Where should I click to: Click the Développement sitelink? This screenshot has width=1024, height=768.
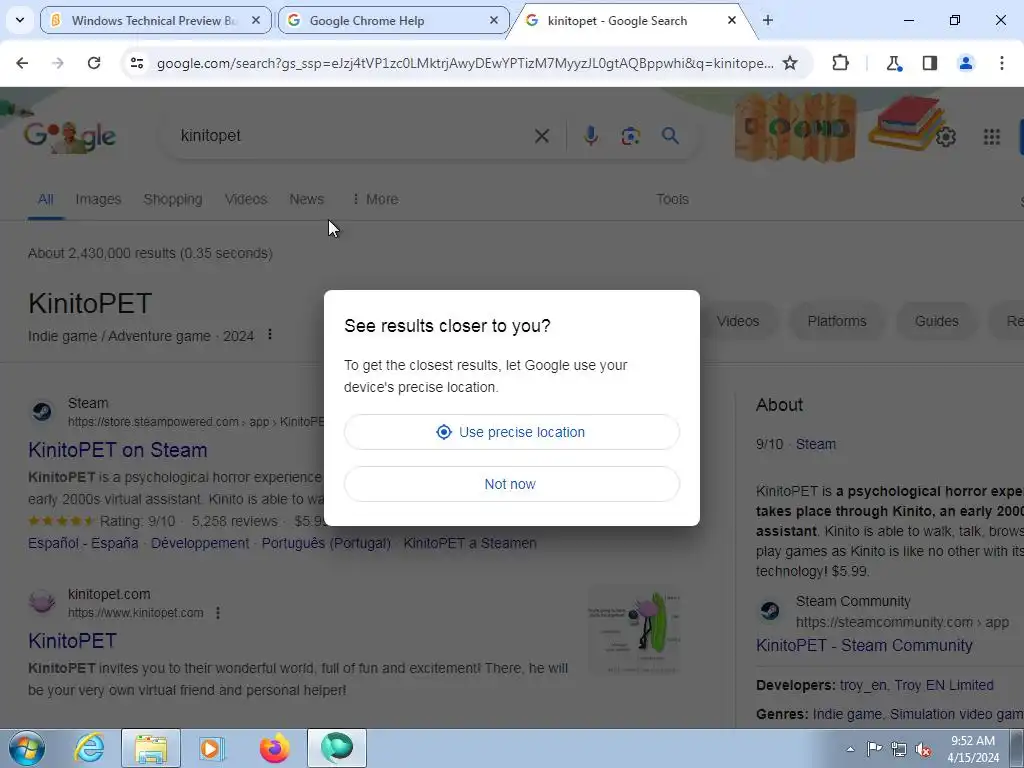200,543
